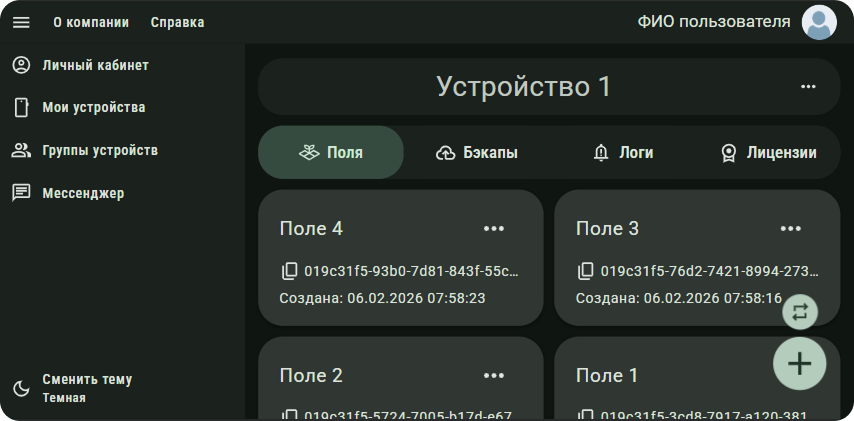854x421 pixels.
Task: Click the swap arrows floating button
Action: pyautogui.click(x=799, y=311)
